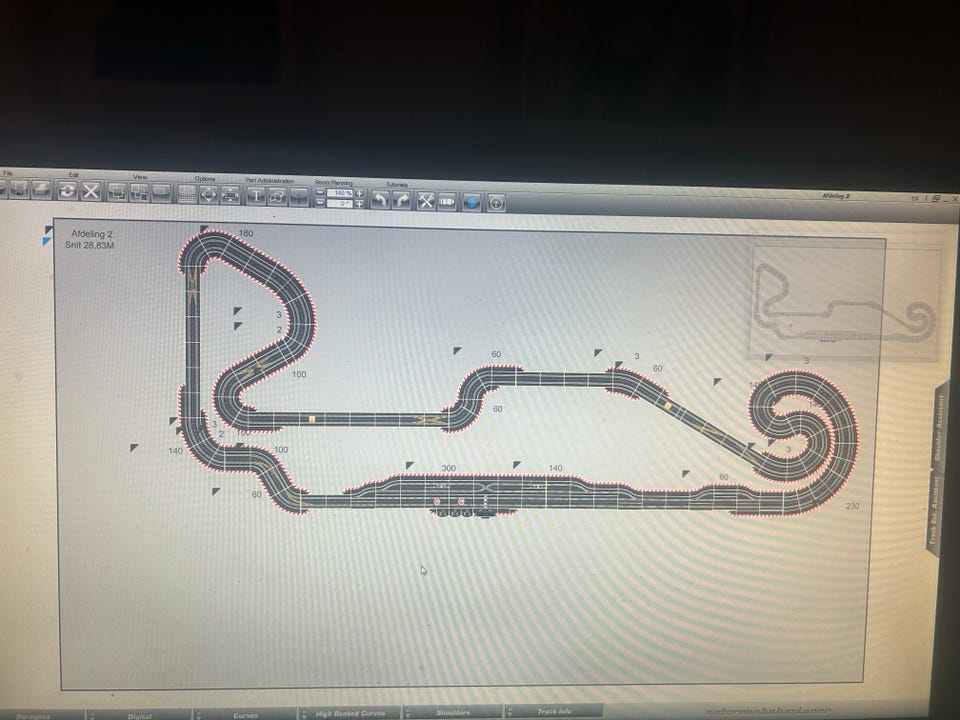
Task: Open the View menu label
Action: [140, 177]
